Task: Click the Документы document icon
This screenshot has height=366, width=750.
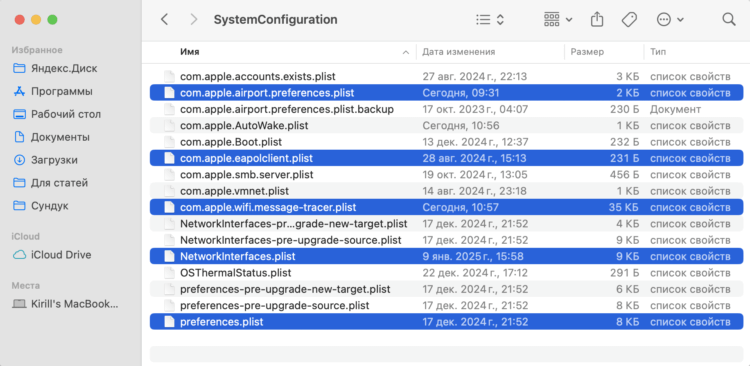Action: (19, 137)
